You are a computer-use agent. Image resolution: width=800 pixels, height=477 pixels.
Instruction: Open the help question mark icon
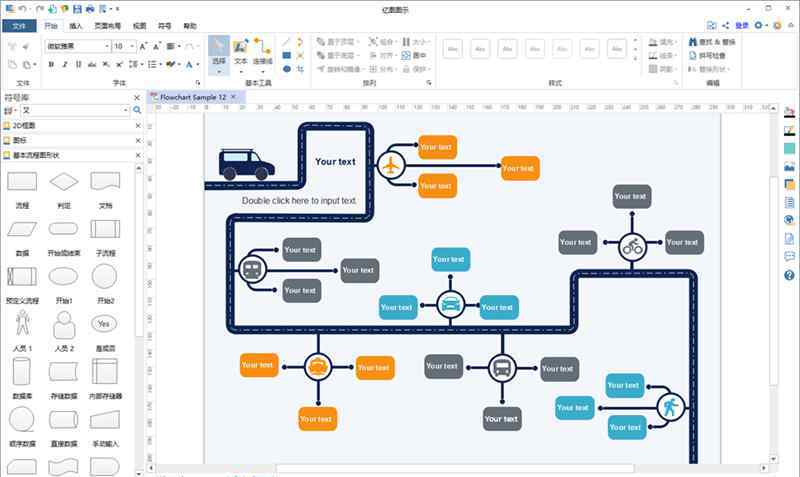point(789,275)
